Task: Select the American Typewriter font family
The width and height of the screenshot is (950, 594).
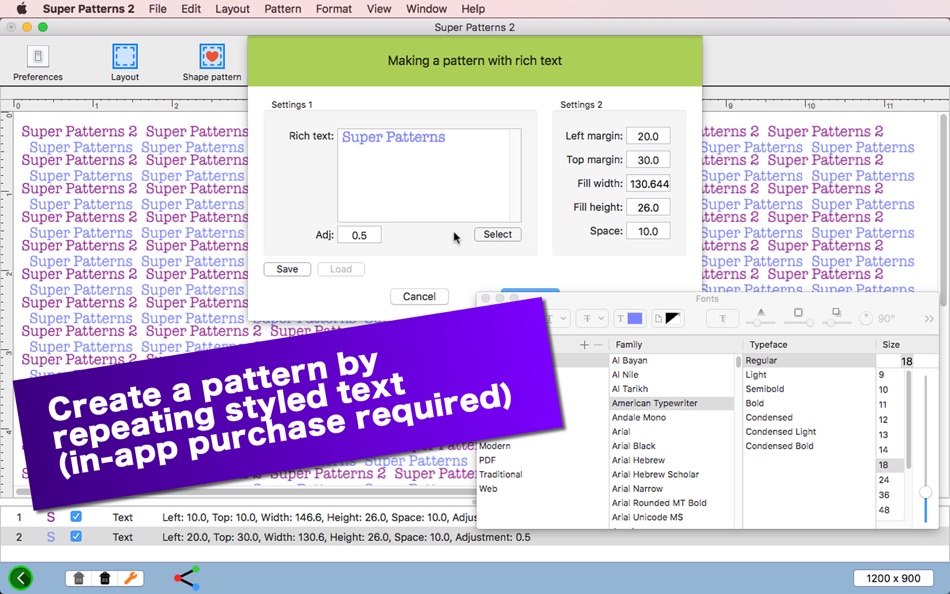Action: point(671,403)
